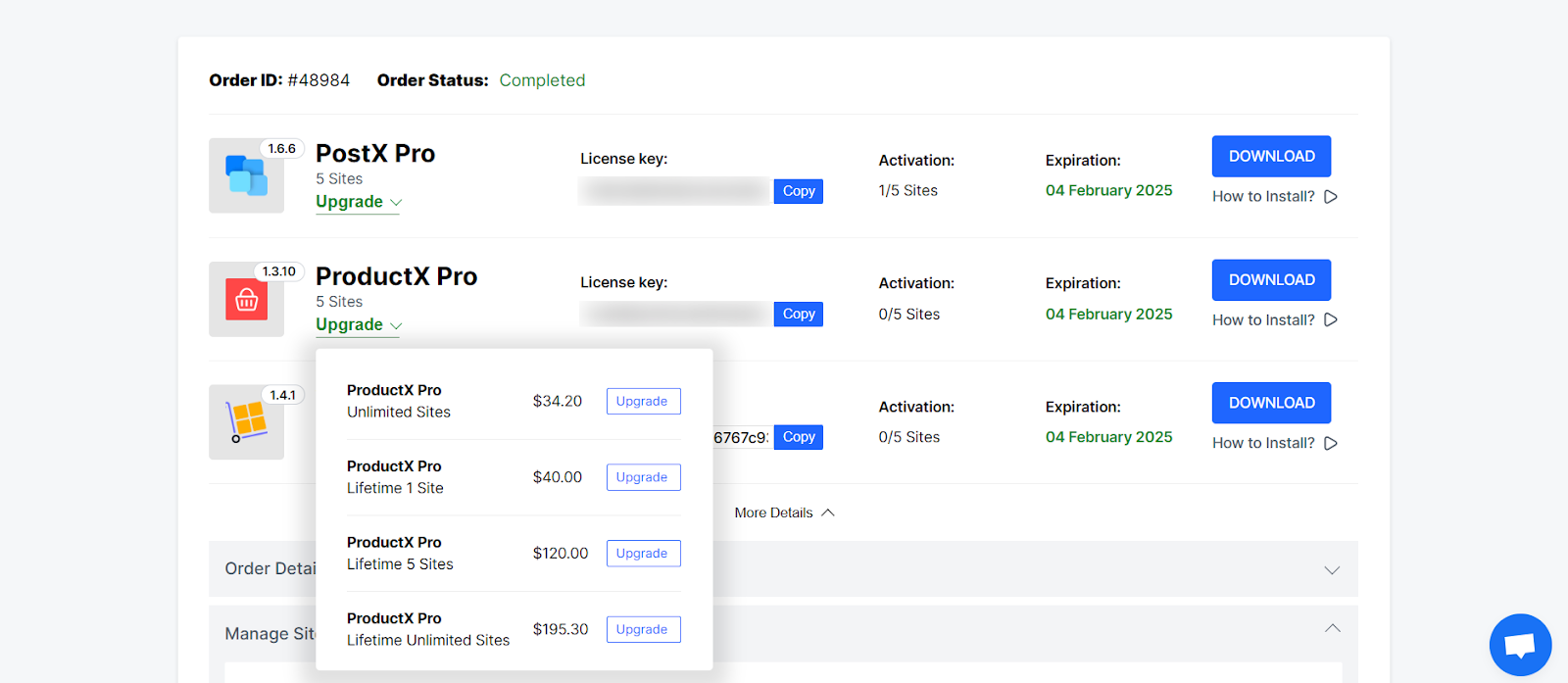Click PostX expiration 04 February 2025
Viewport: 1568px width, 683px height.
pos(1108,190)
